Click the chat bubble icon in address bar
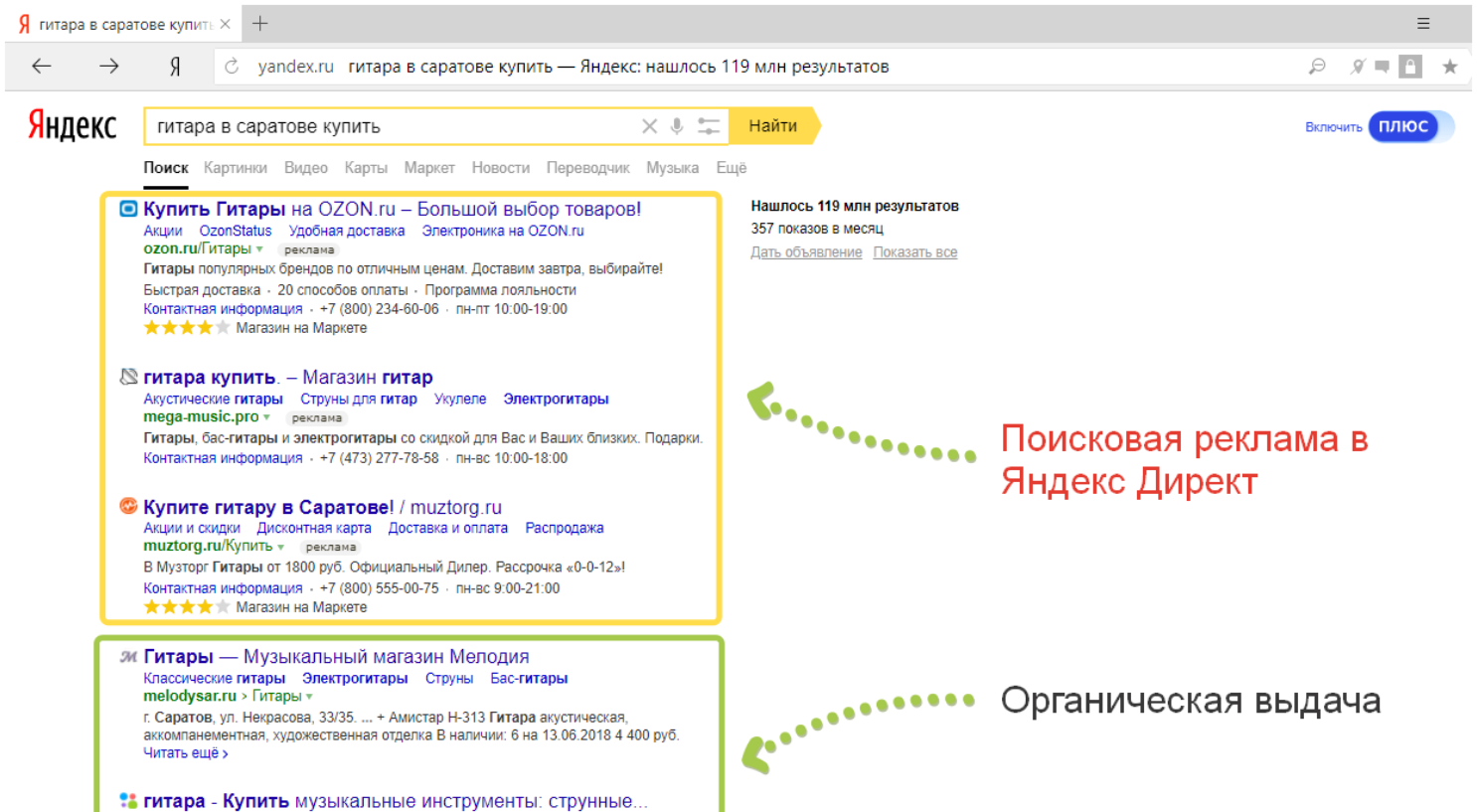This screenshot has height=812, width=1477. [x=1382, y=67]
